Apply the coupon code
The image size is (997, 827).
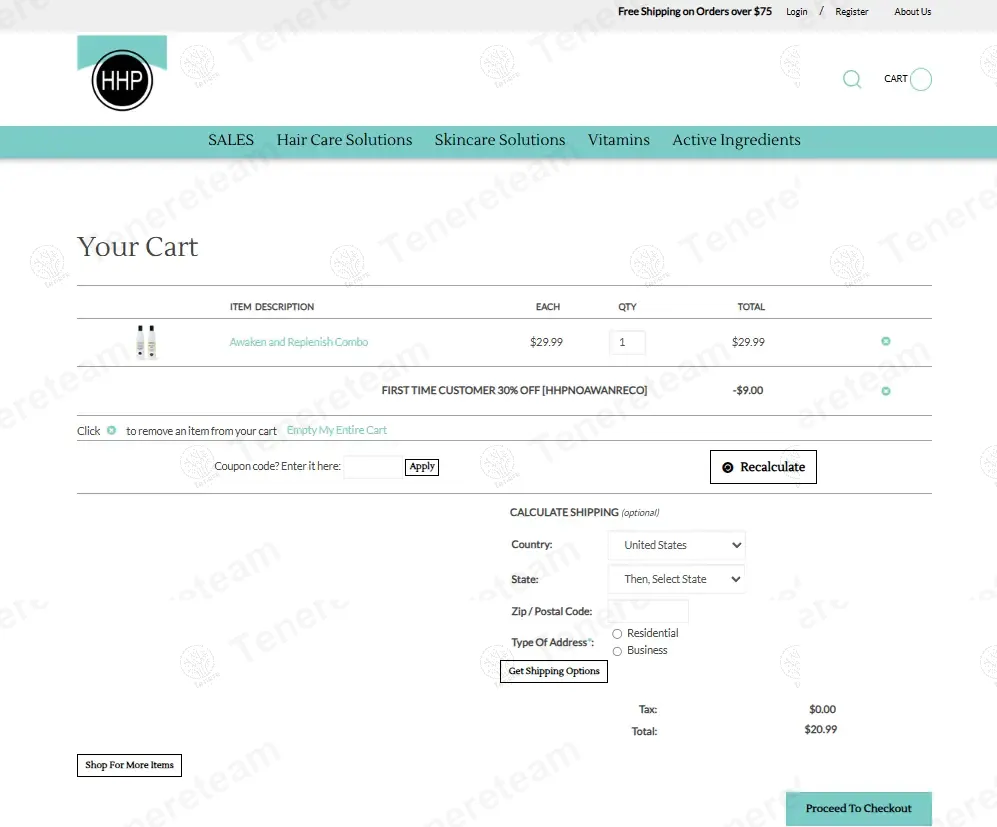[422, 467]
